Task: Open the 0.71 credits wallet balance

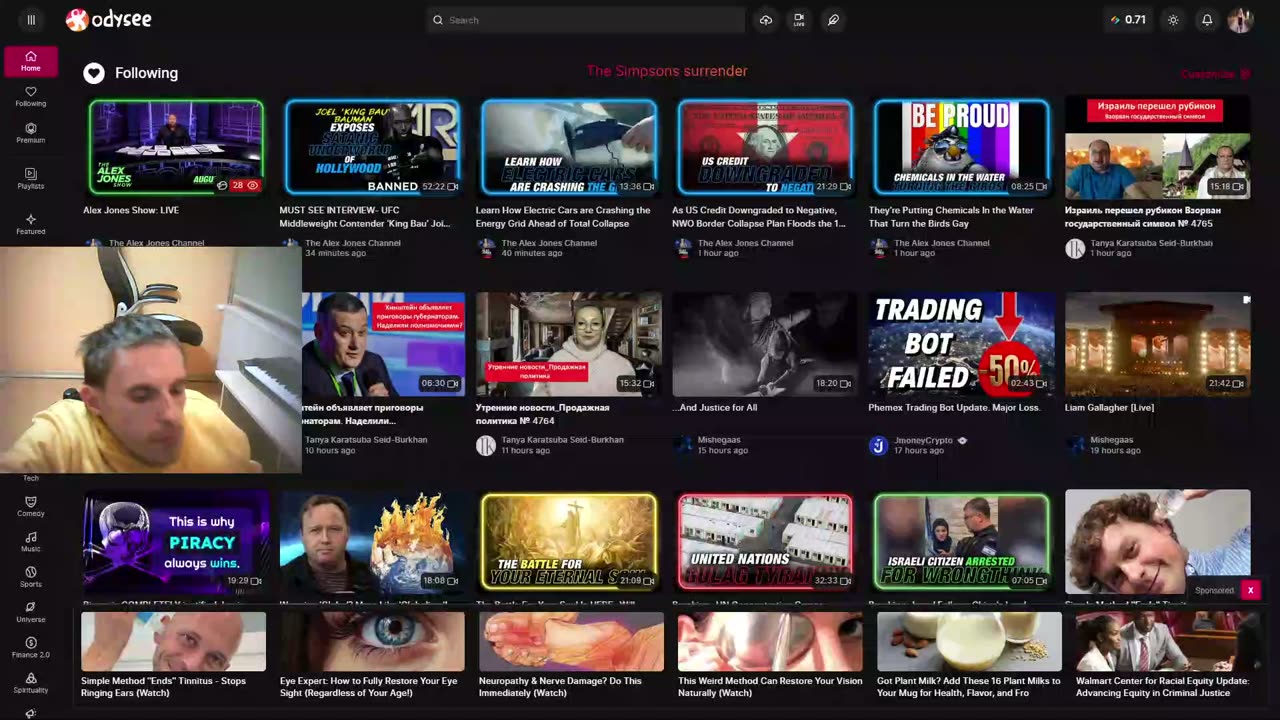Action: tap(1128, 20)
